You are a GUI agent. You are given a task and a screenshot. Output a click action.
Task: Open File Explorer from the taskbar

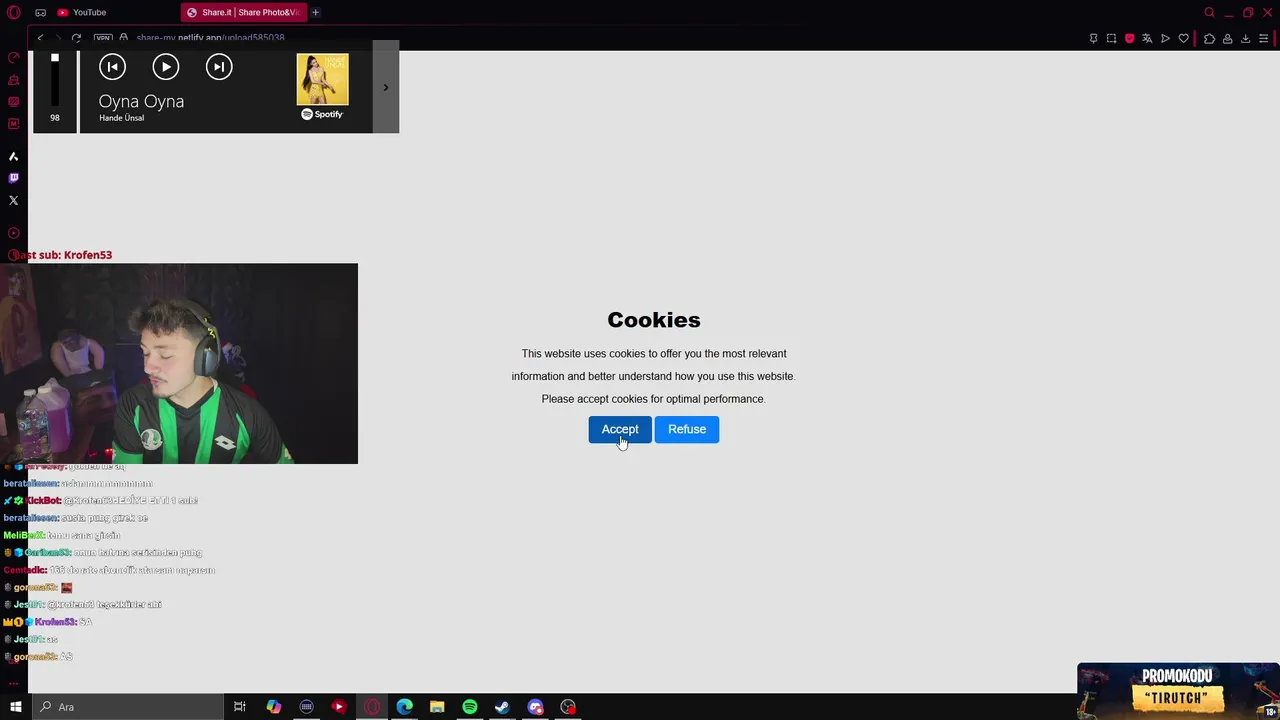tap(437, 707)
